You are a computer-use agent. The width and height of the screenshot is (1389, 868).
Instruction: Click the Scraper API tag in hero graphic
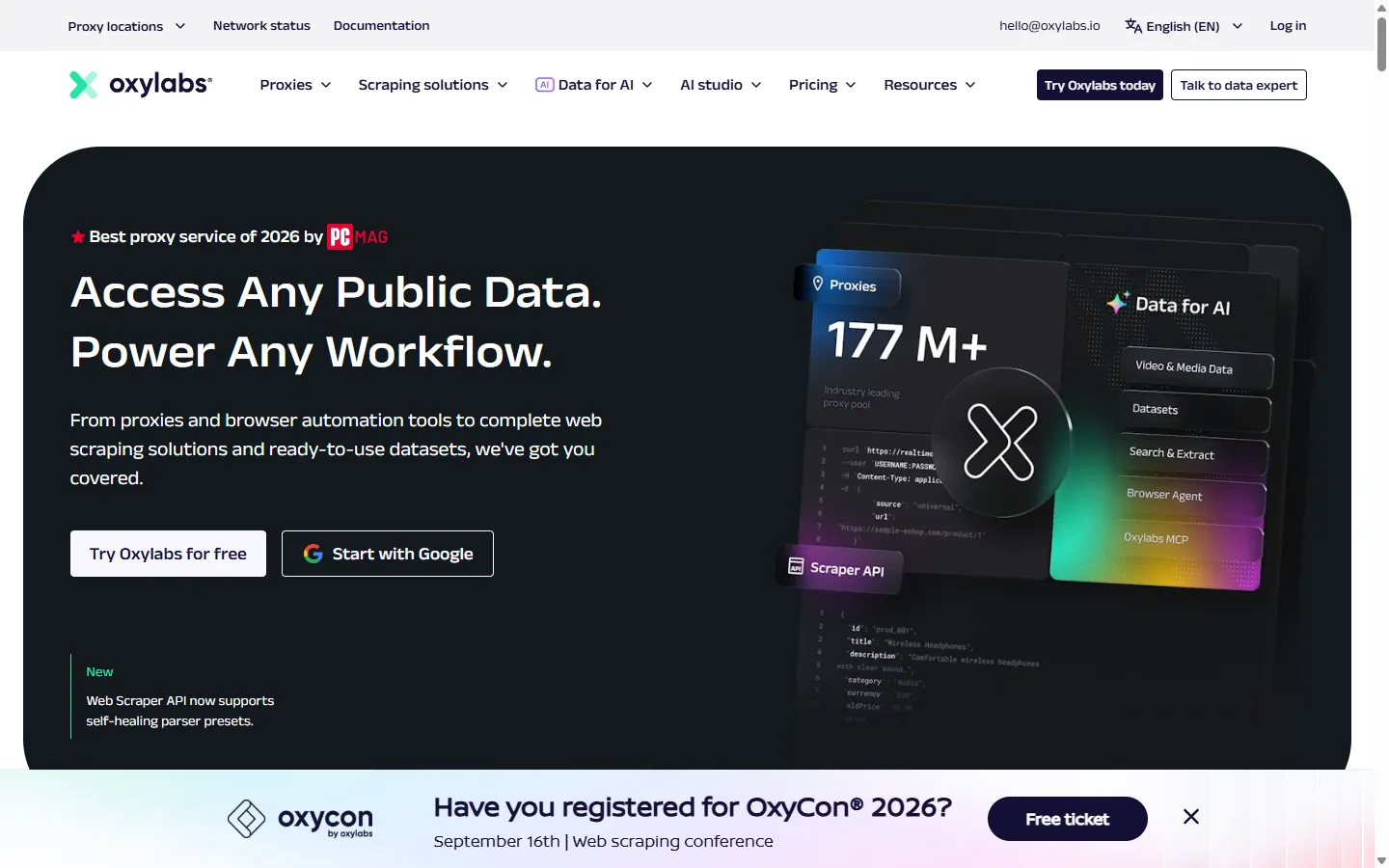(x=839, y=568)
